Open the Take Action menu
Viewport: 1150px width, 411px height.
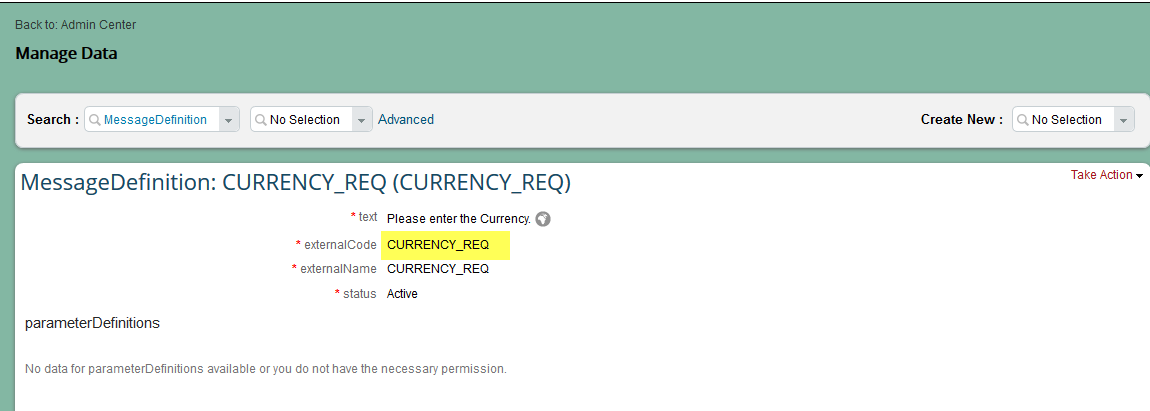click(1102, 175)
